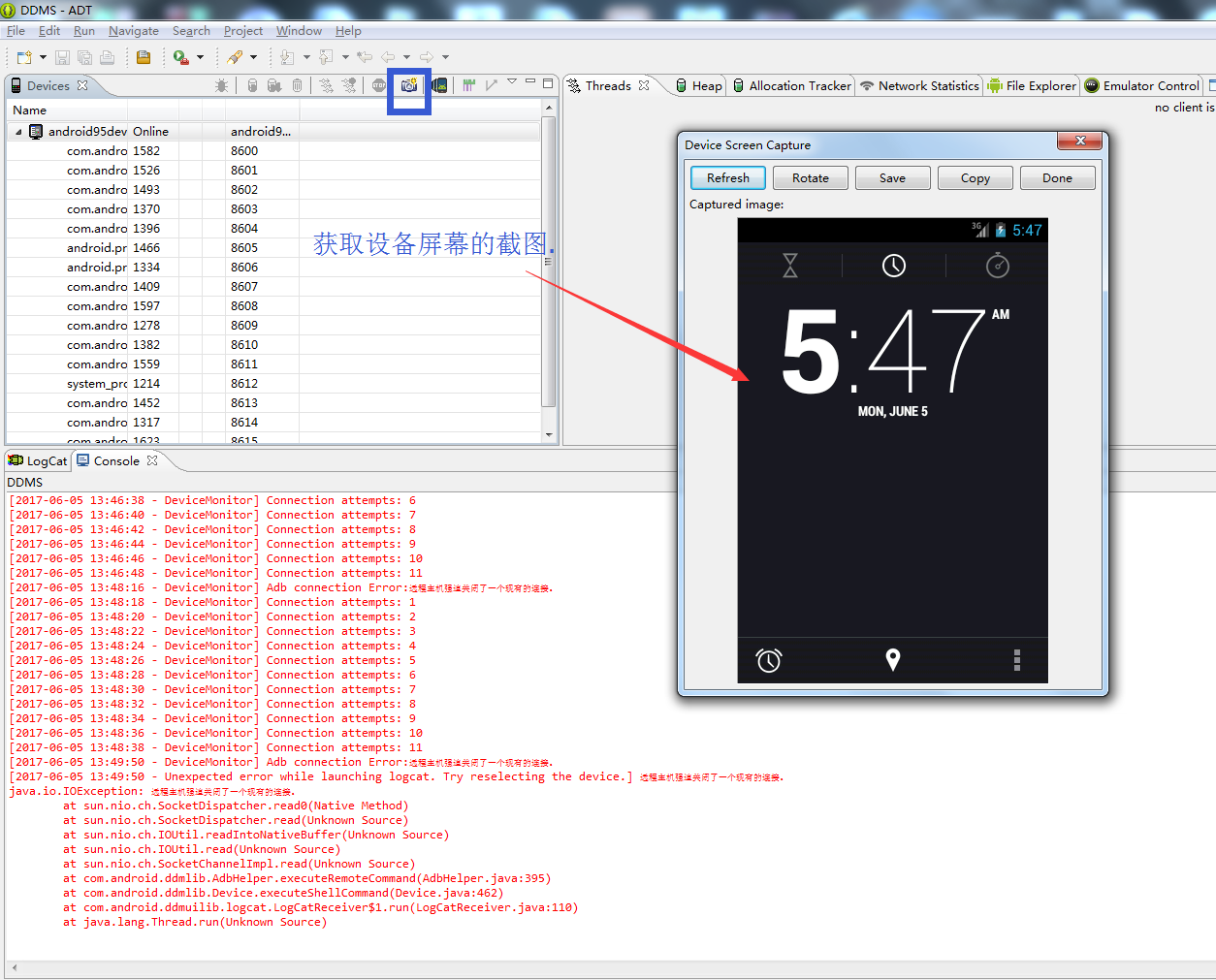Open the Forward history dropdown arrow
This screenshot has width=1216, height=980.
point(445,57)
